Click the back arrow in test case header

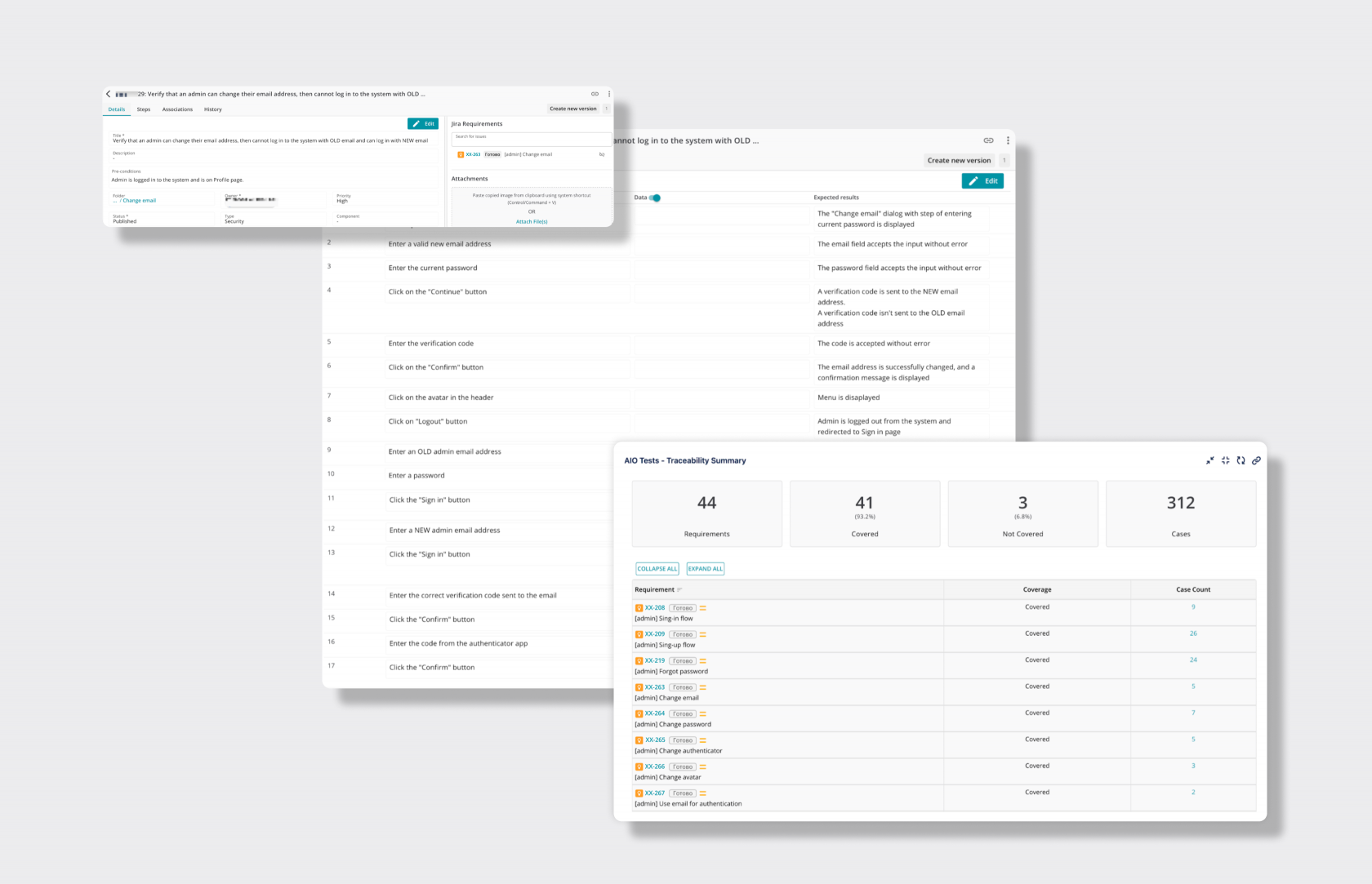tap(109, 94)
